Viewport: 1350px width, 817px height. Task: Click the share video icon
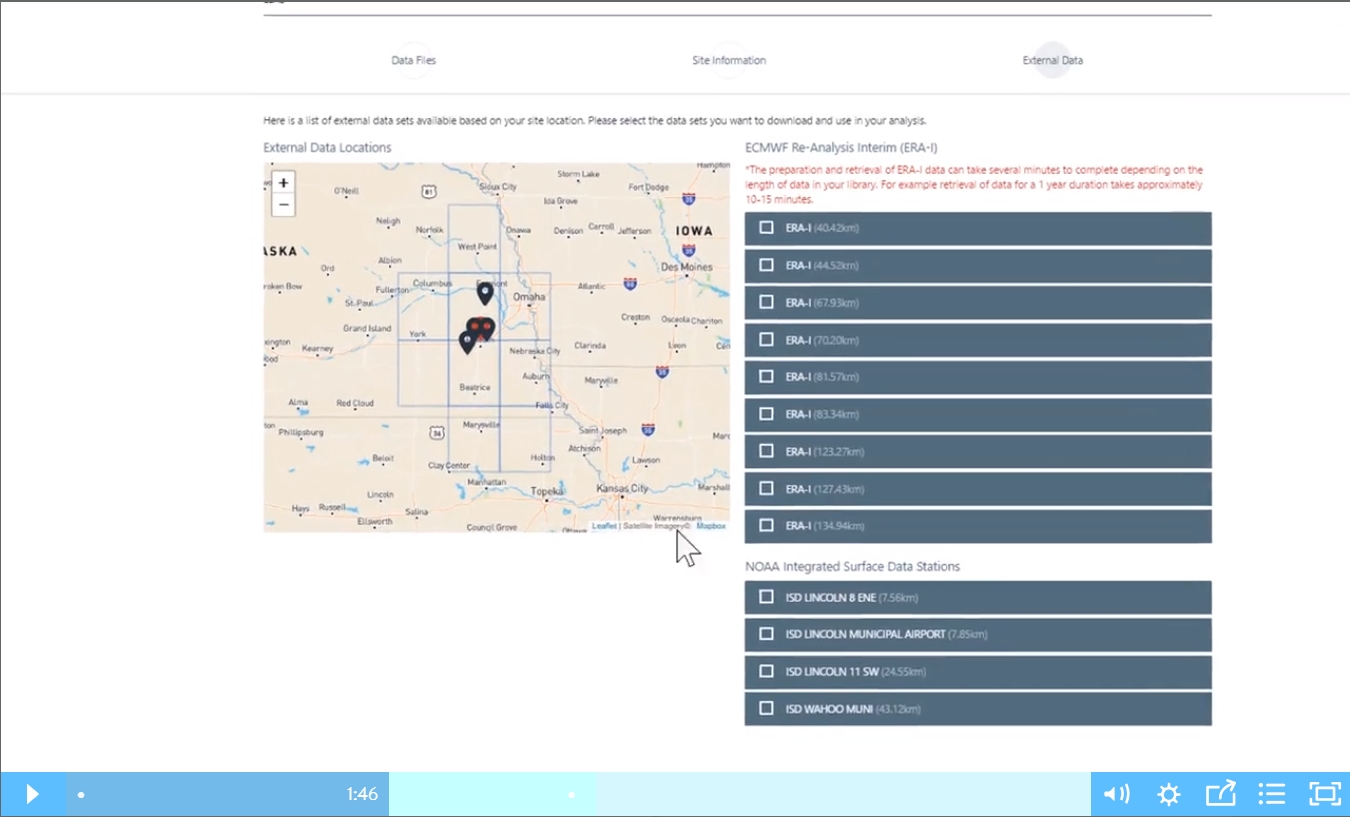(1220, 794)
